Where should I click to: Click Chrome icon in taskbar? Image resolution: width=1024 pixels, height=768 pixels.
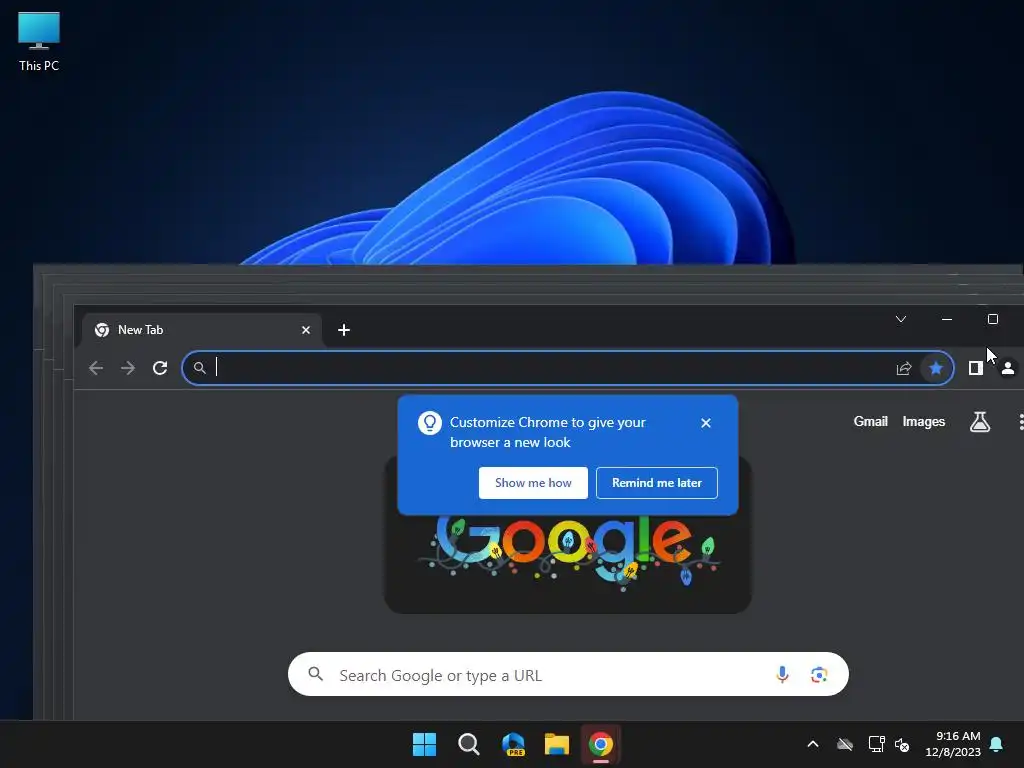click(601, 744)
